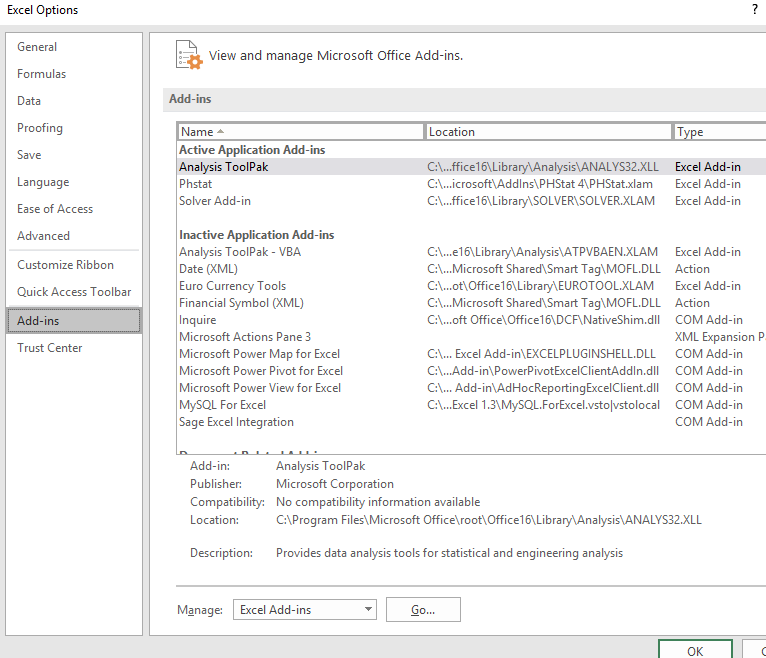Click the Type column header
766x658 pixels.
(x=718, y=132)
